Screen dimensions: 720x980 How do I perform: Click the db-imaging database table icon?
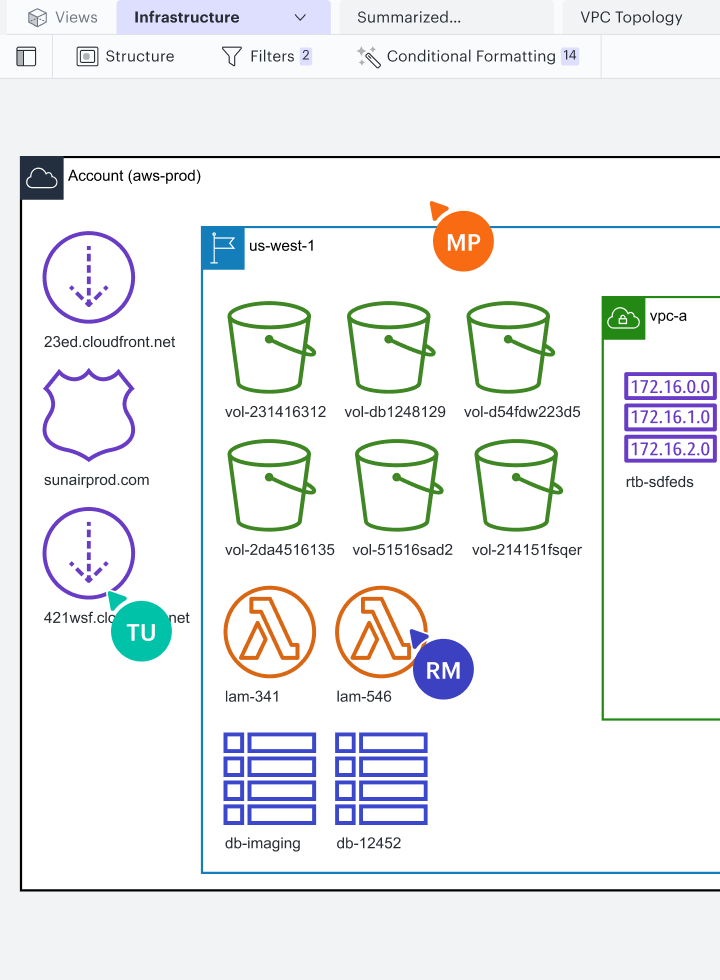(270, 778)
